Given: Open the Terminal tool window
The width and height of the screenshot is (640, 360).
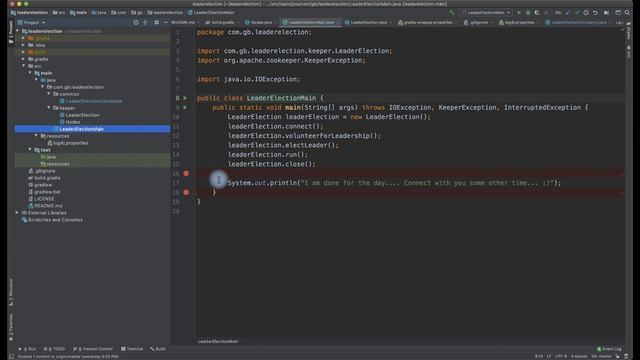Looking at the screenshot, I should (x=132, y=349).
